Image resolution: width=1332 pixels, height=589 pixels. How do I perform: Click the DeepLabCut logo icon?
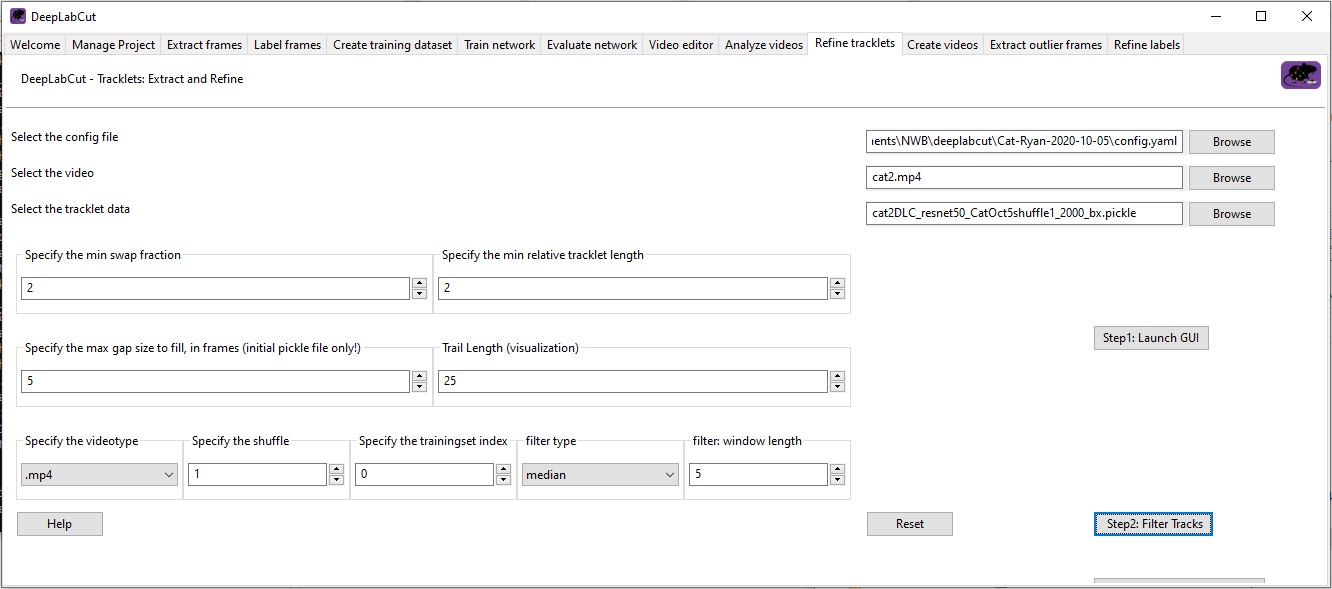1300,74
